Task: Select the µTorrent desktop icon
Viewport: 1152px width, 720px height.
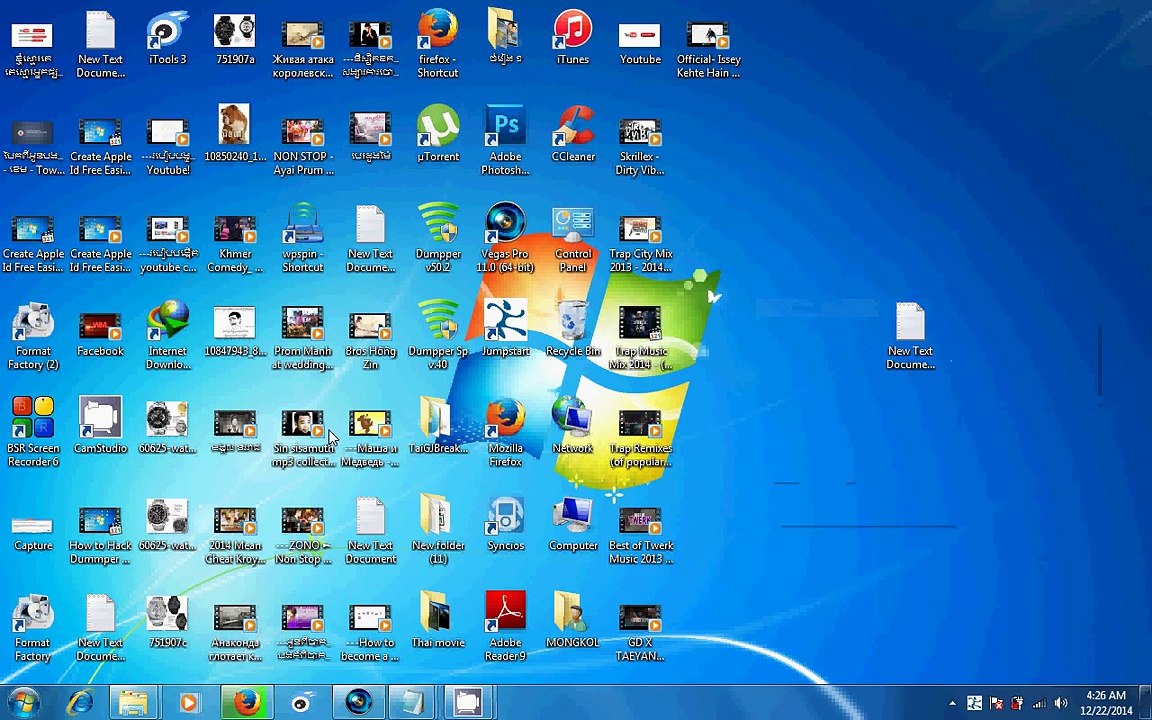Action: 438,135
